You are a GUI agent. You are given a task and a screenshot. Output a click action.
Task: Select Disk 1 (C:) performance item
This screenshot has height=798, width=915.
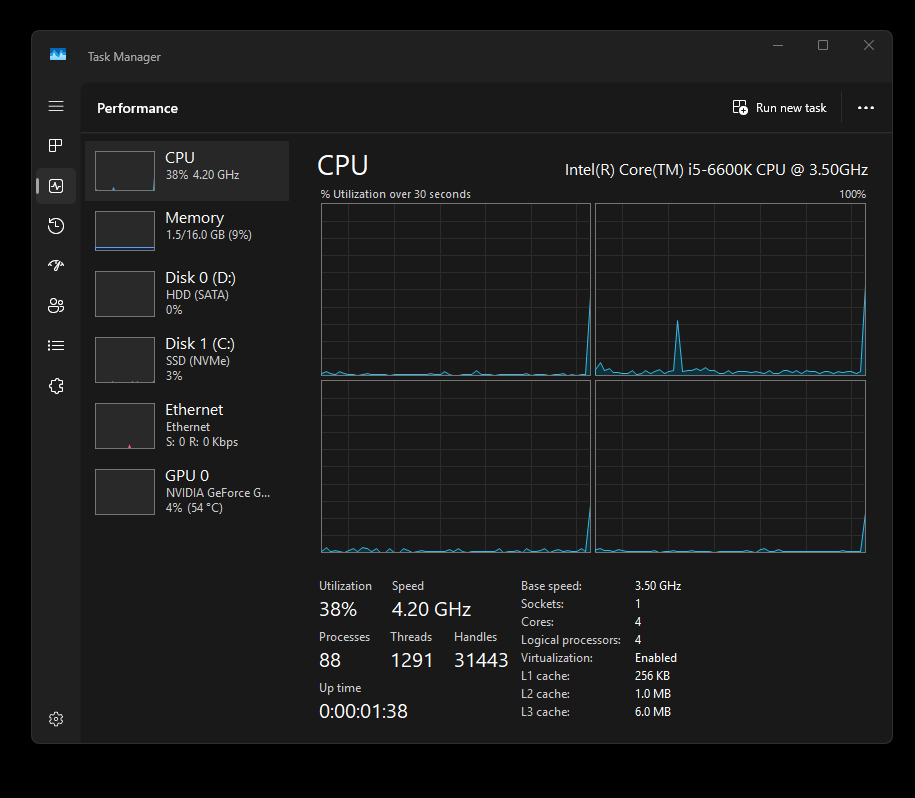[187, 359]
